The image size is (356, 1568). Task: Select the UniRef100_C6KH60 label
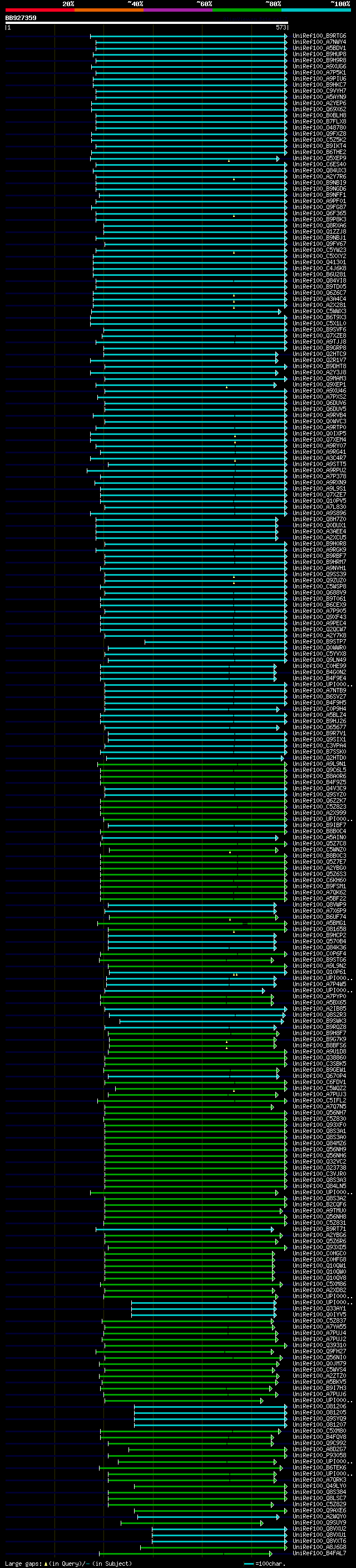[x=319, y=880]
